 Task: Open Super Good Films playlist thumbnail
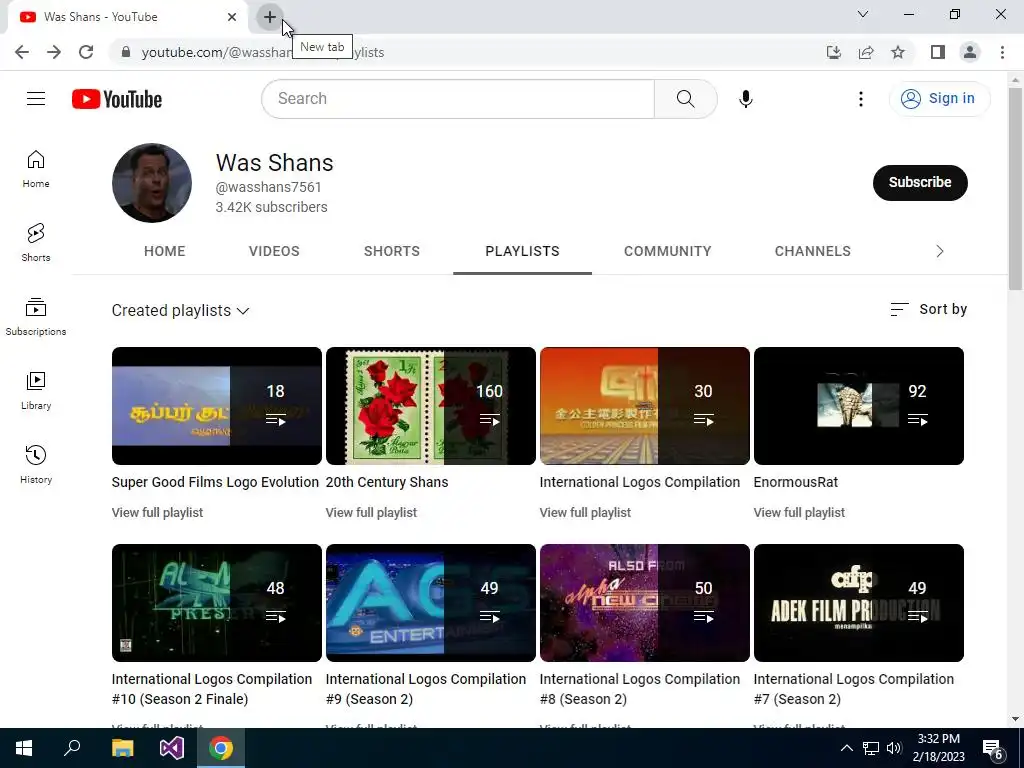217,406
